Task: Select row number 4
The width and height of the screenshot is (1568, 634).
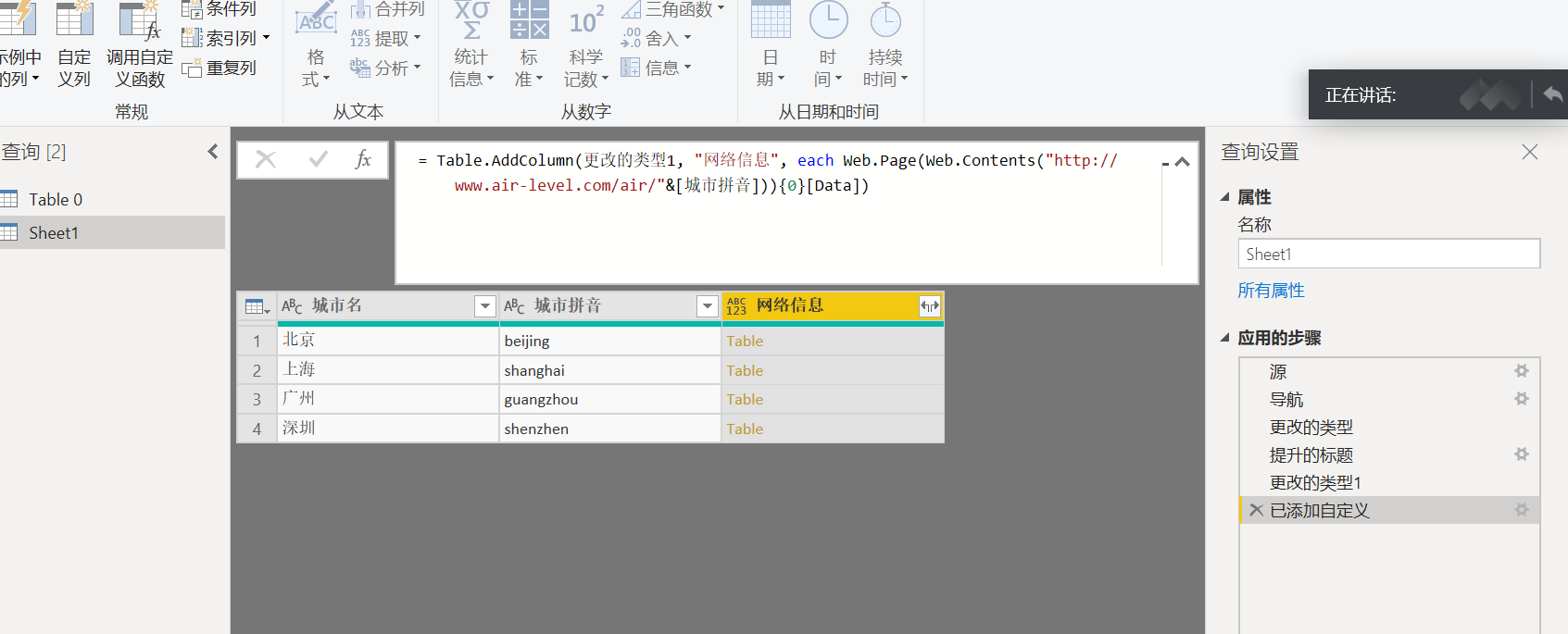Action: click(257, 429)
